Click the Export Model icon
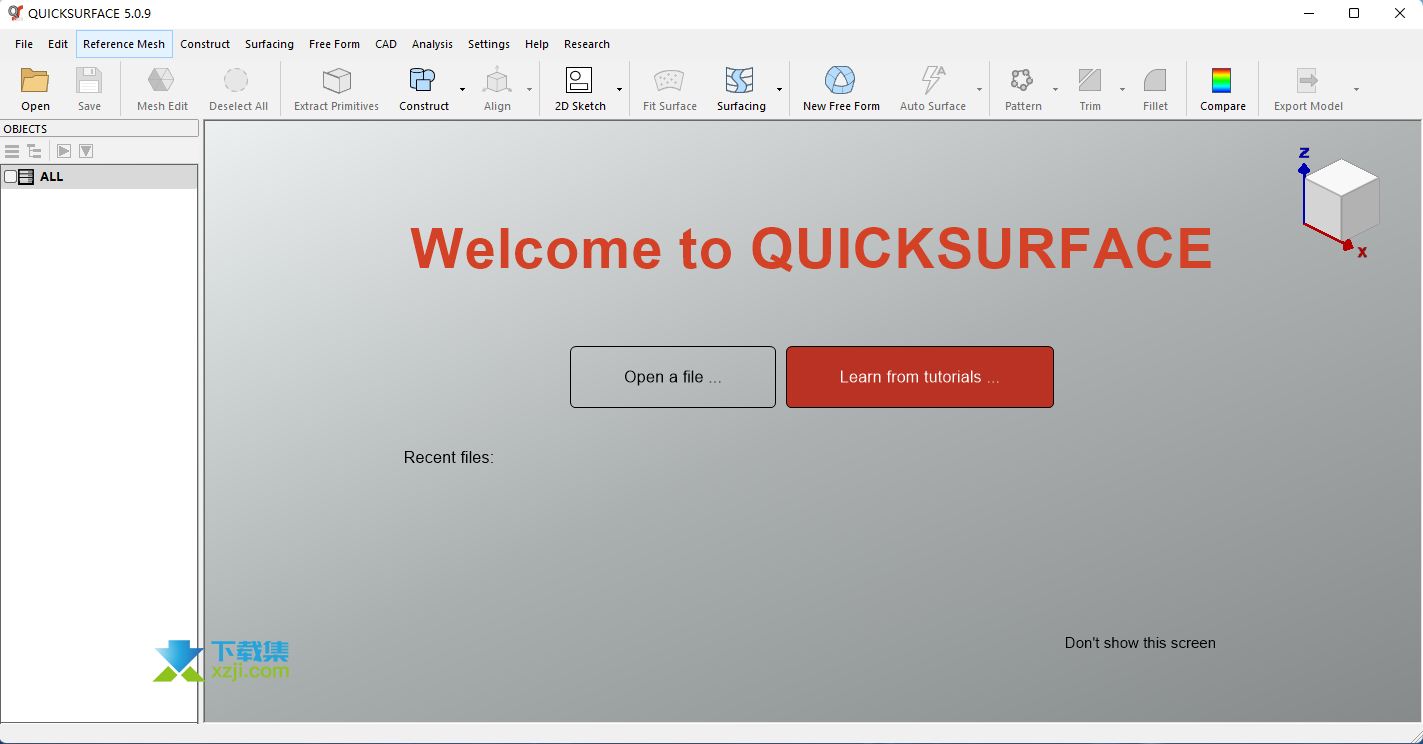1423x744 pixels. pyautogui.click(x=1307, y=81)
